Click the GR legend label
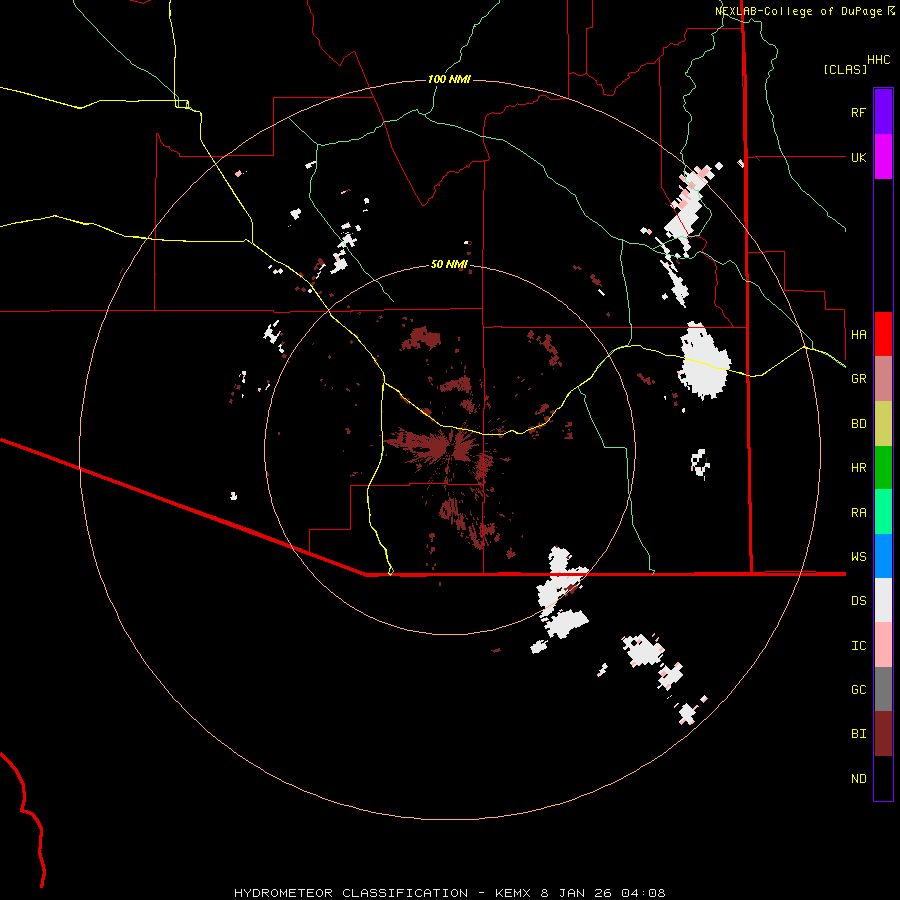 [x=858, y=379]
